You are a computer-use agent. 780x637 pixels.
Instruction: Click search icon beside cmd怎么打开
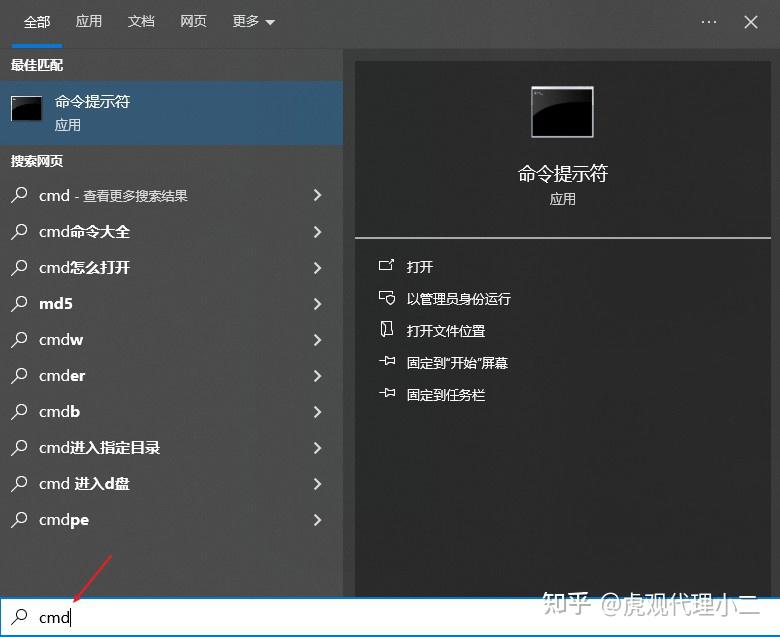tap(19, 267)
